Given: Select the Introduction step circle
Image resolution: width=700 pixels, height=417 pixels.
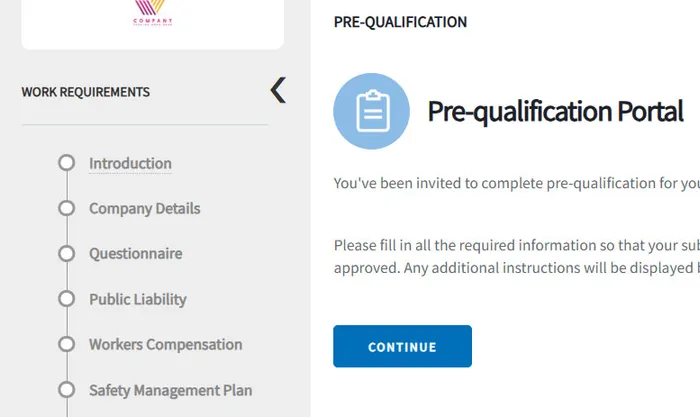Looking at the screenshot, I should (x=67, y=163).
